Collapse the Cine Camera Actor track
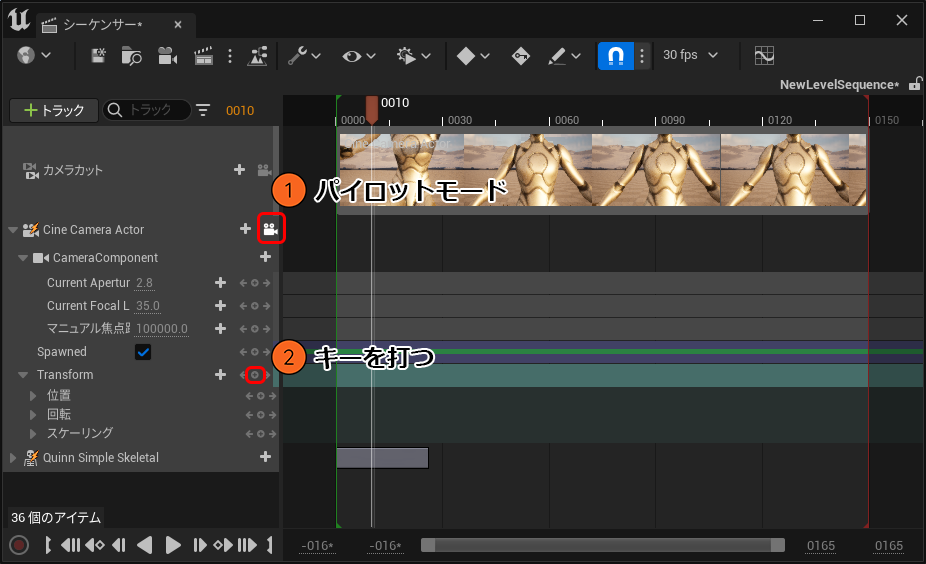 [x=12, y=230]
